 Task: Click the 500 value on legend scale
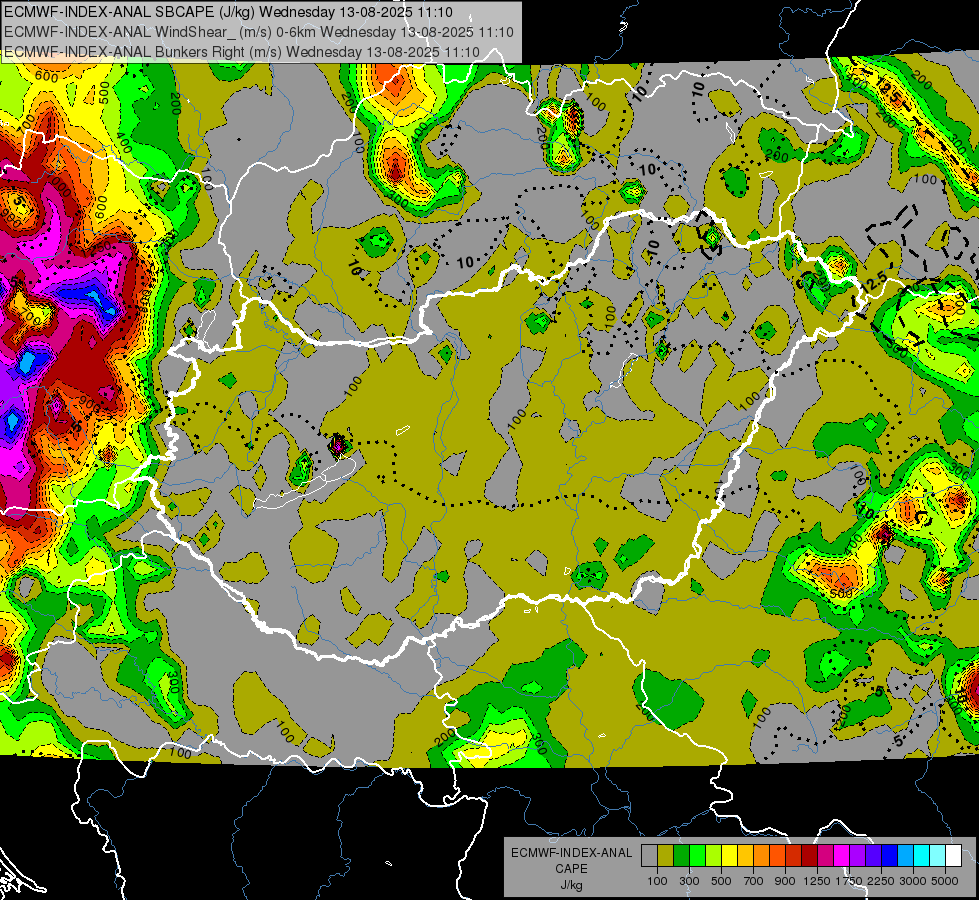pos(722,881)
